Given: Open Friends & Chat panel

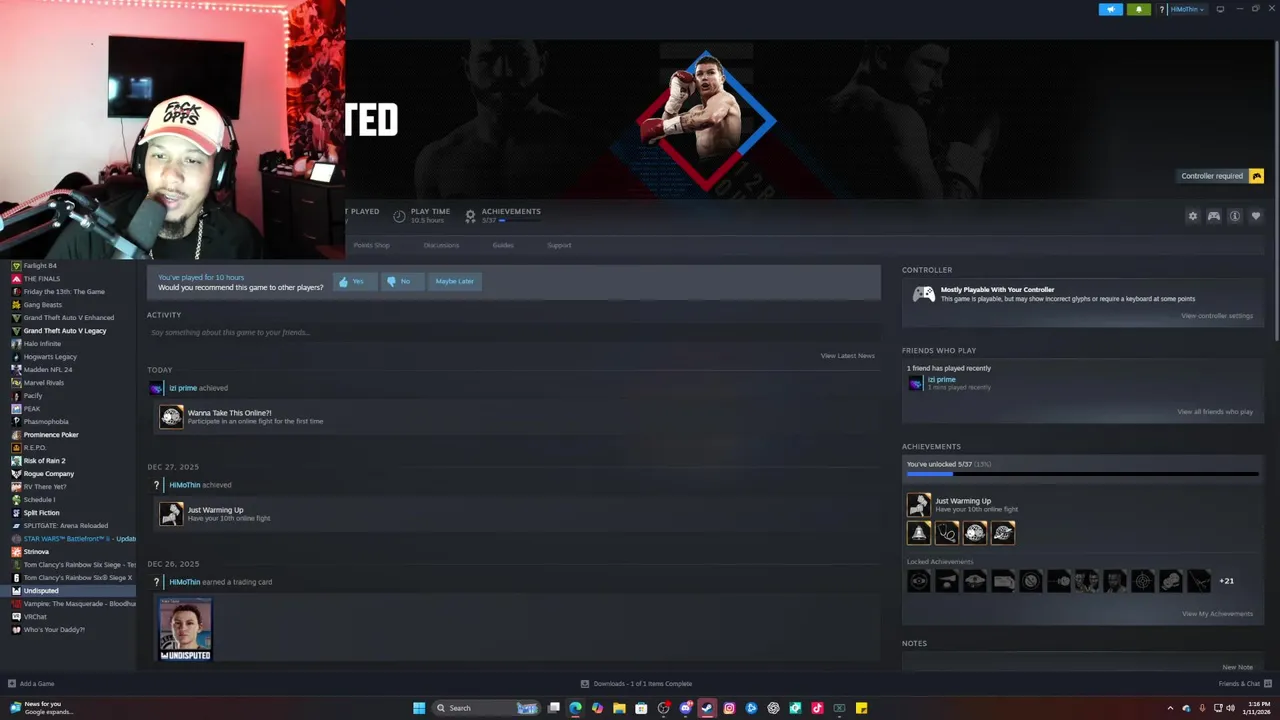Looking at the screenshot, I should (x=1244, y=684).
